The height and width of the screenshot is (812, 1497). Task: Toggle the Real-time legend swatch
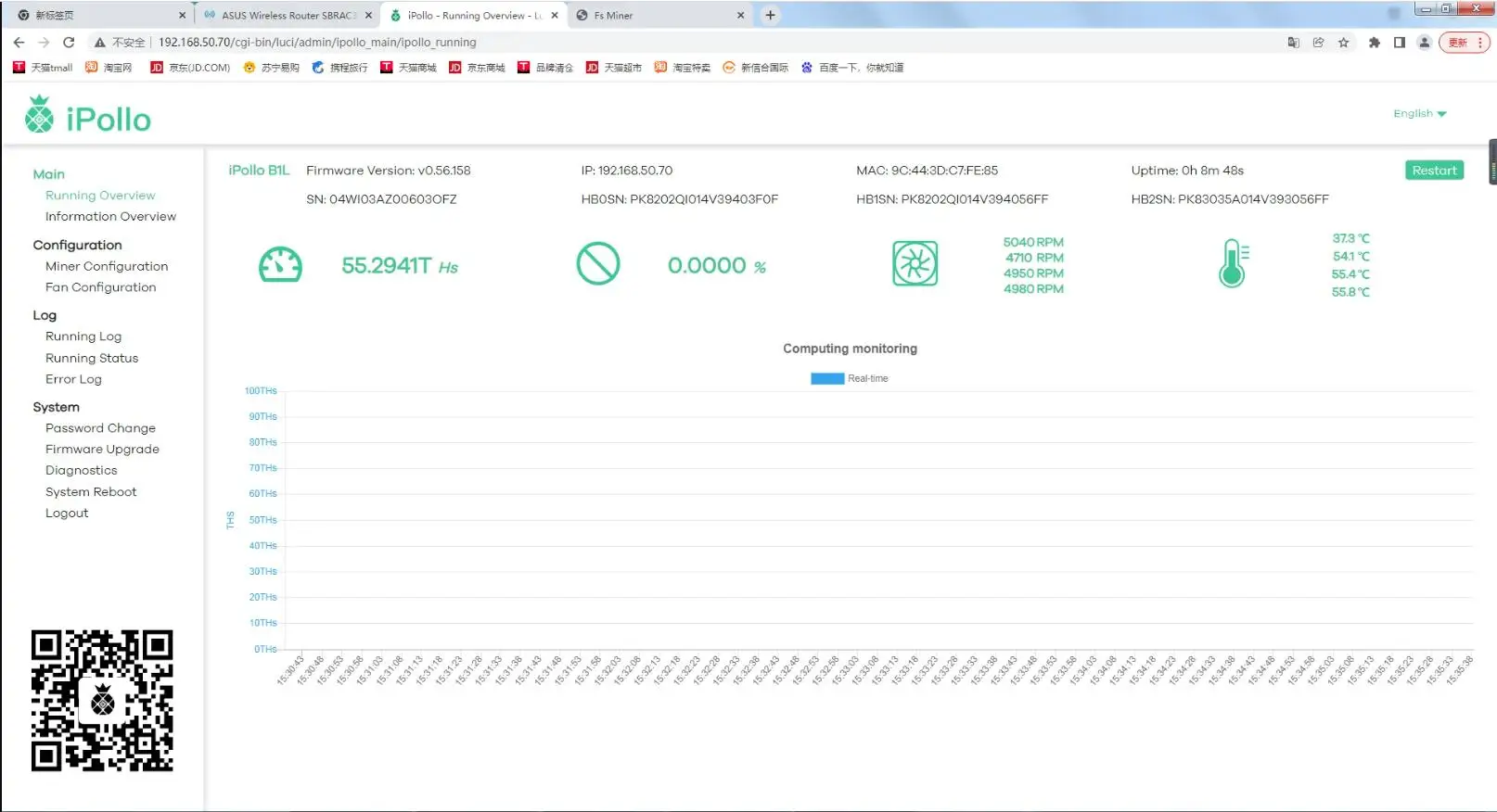827,378
